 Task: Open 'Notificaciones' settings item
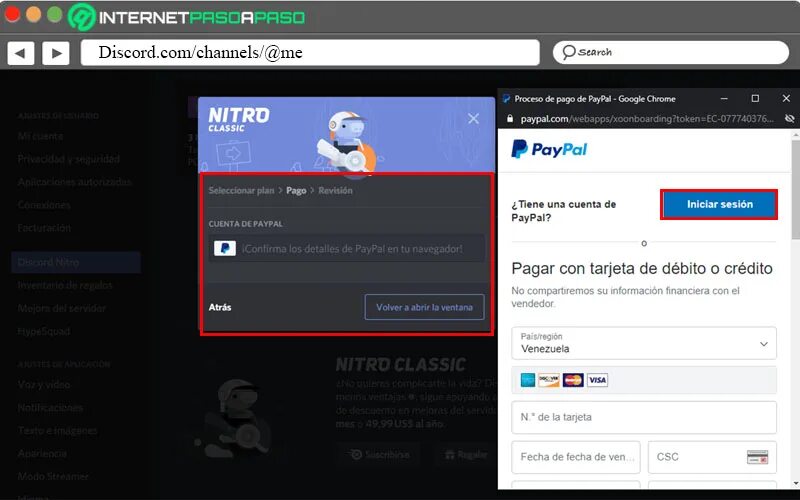click(50, 408)
